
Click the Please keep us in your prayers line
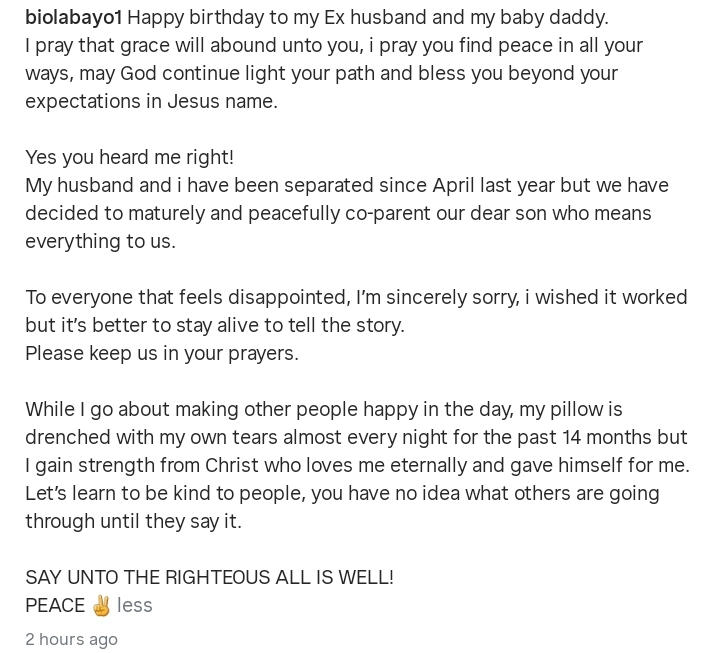[x=162, y=353]
